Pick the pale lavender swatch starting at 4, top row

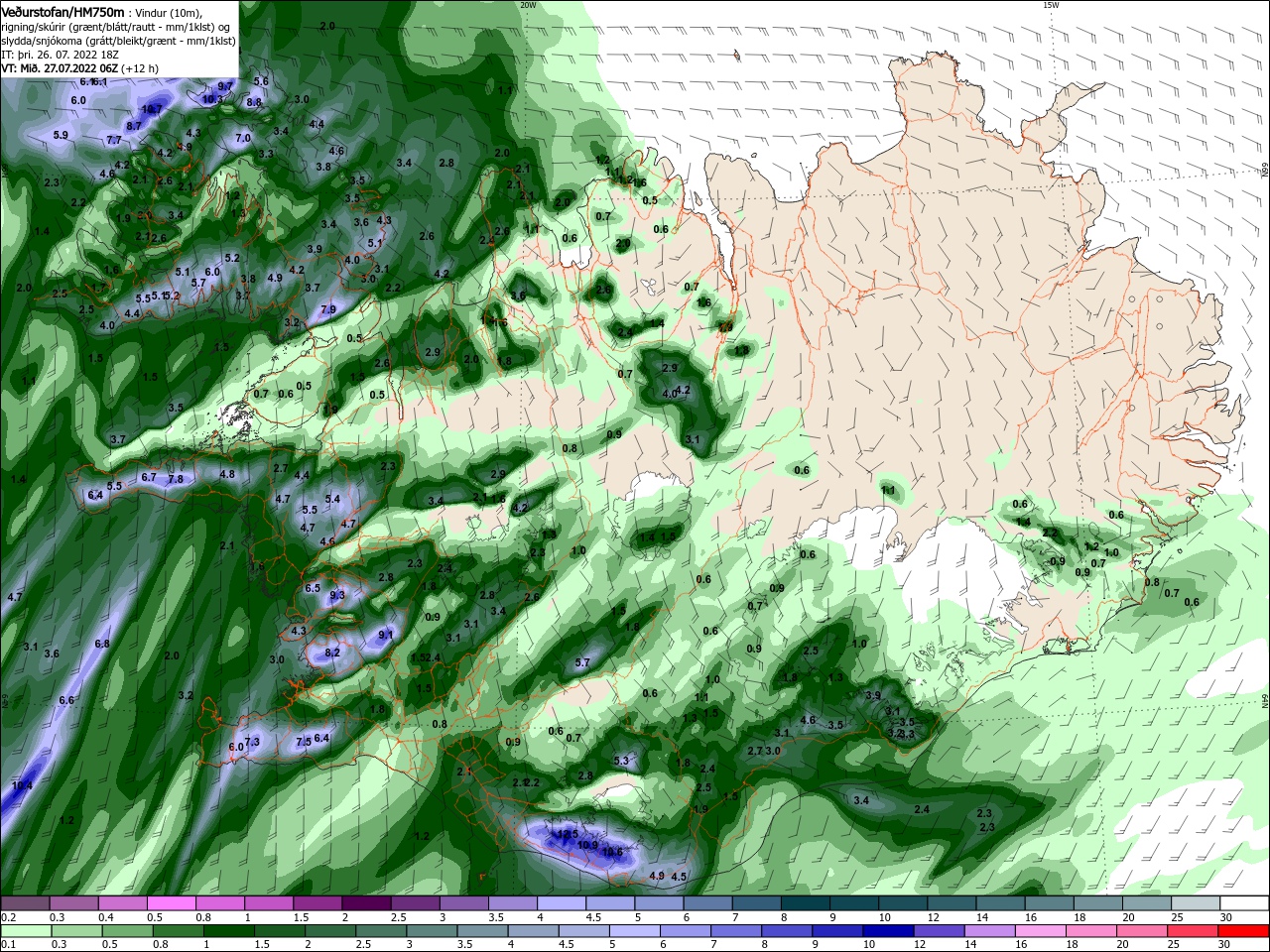point(562,903)
